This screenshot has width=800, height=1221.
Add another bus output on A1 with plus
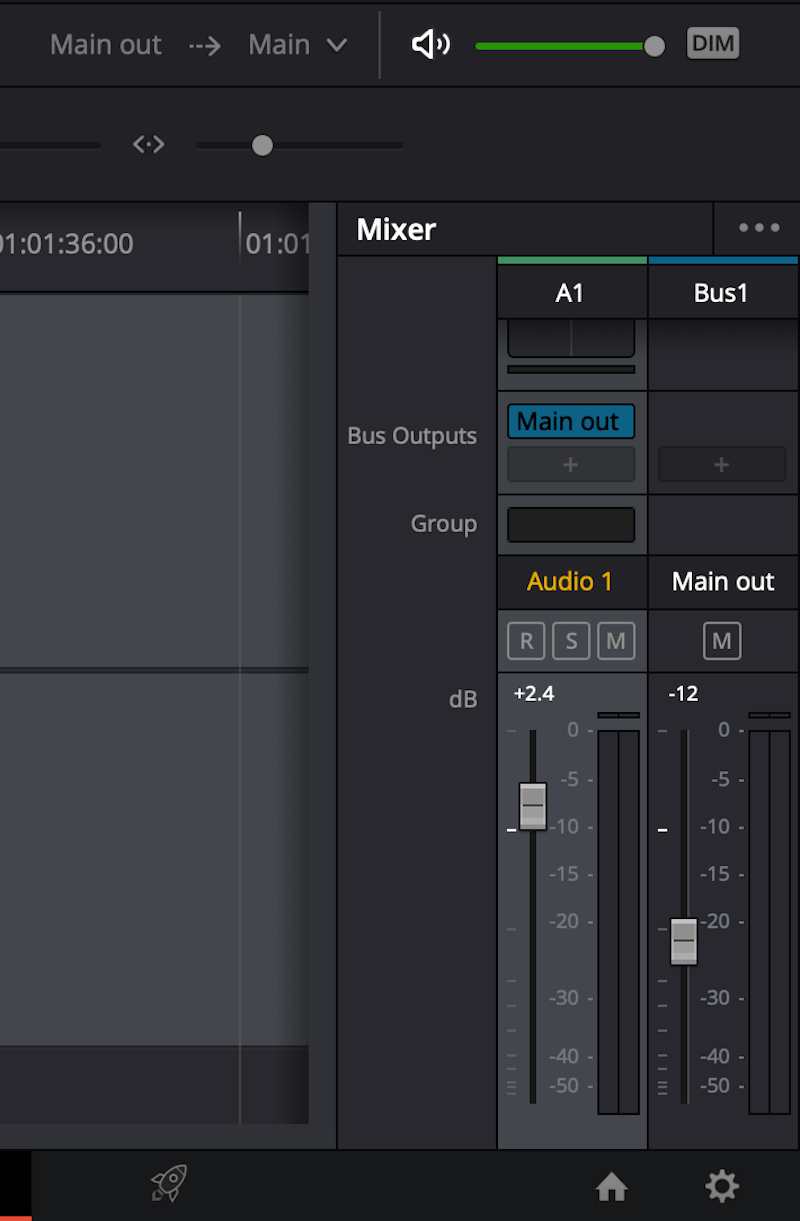pos(570,464)
